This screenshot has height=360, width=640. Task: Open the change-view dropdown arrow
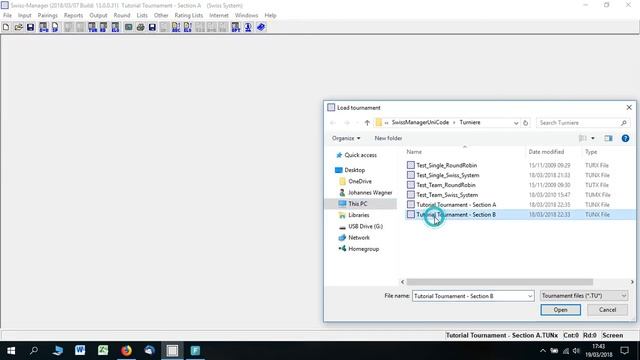click(x=593, y=138)
